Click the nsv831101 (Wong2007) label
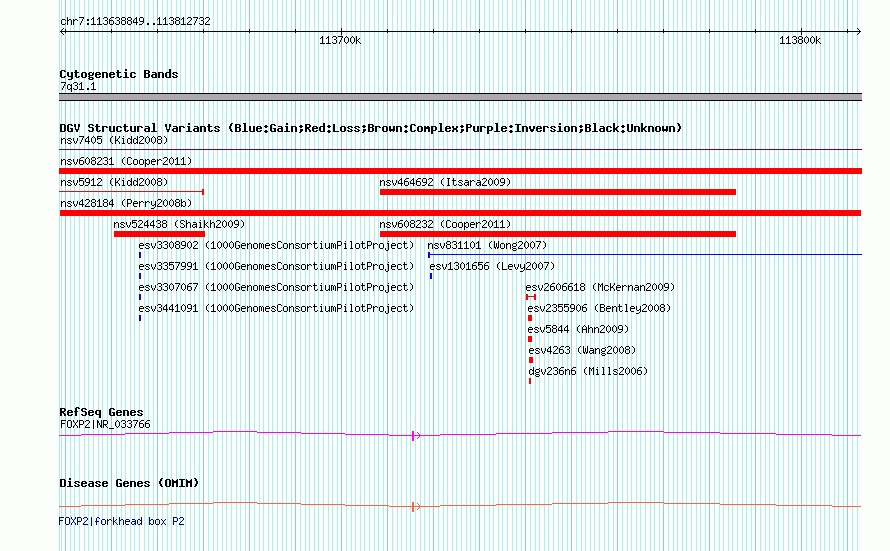This screenshot has width=890, height=551. 487,245
